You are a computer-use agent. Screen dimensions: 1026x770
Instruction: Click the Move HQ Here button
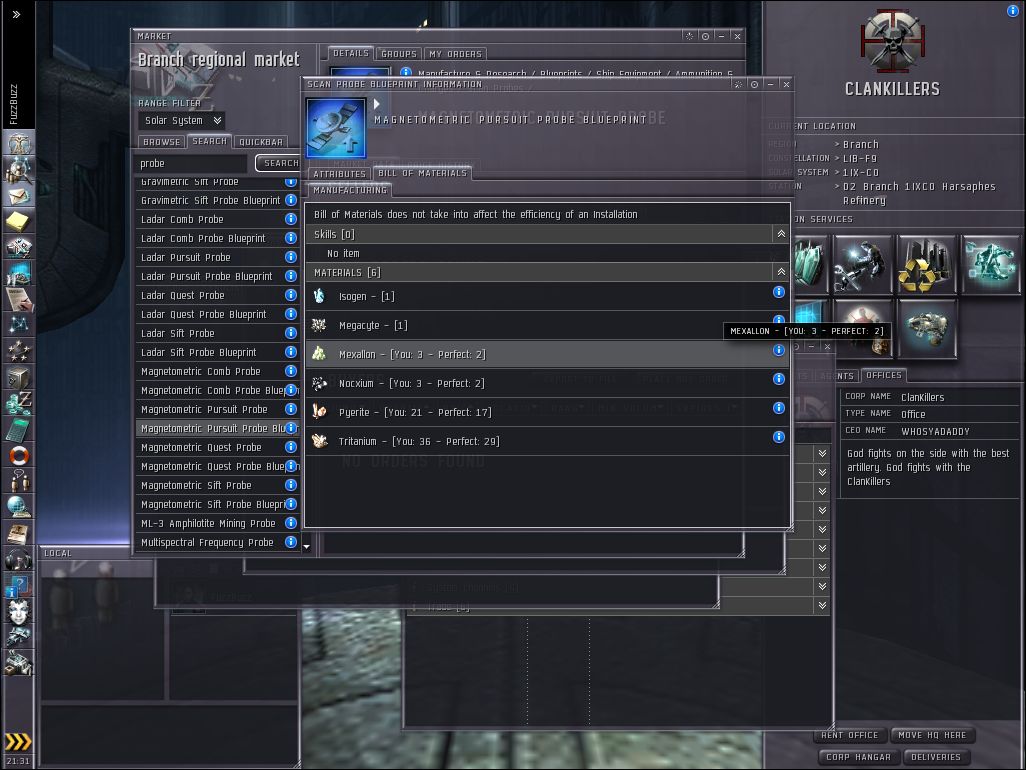point(932,735)
